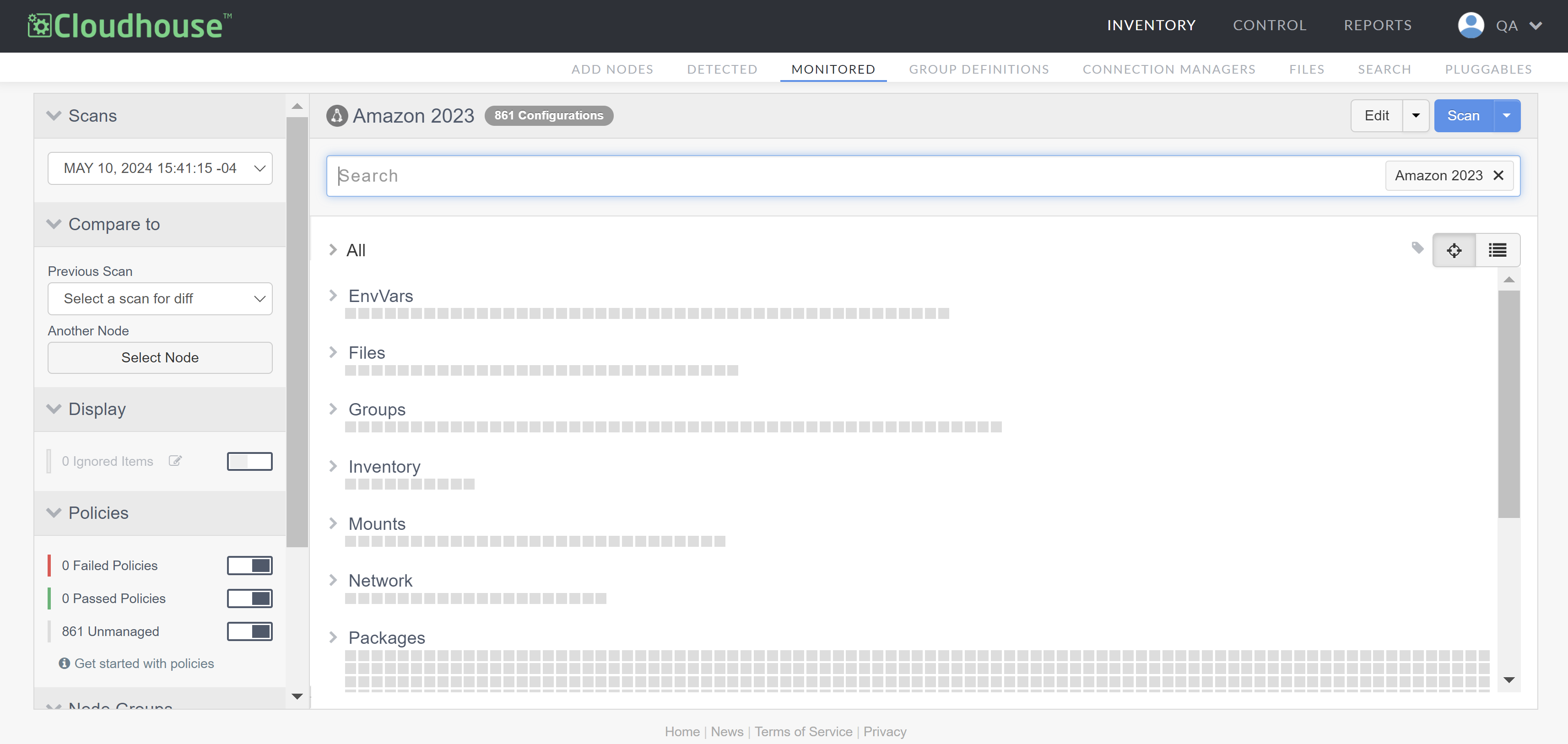Open the Select a scan for diff dropdown
The image size is (1568, 744).
pos(160,299)
